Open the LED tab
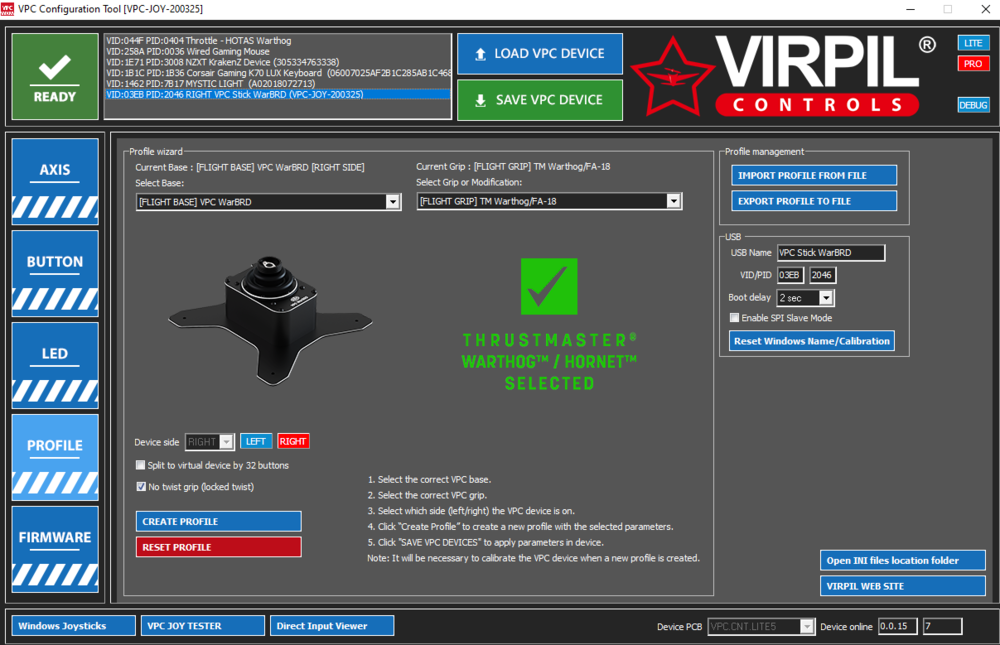Screen dimensions: 1000x645 [x=55, y=366]
